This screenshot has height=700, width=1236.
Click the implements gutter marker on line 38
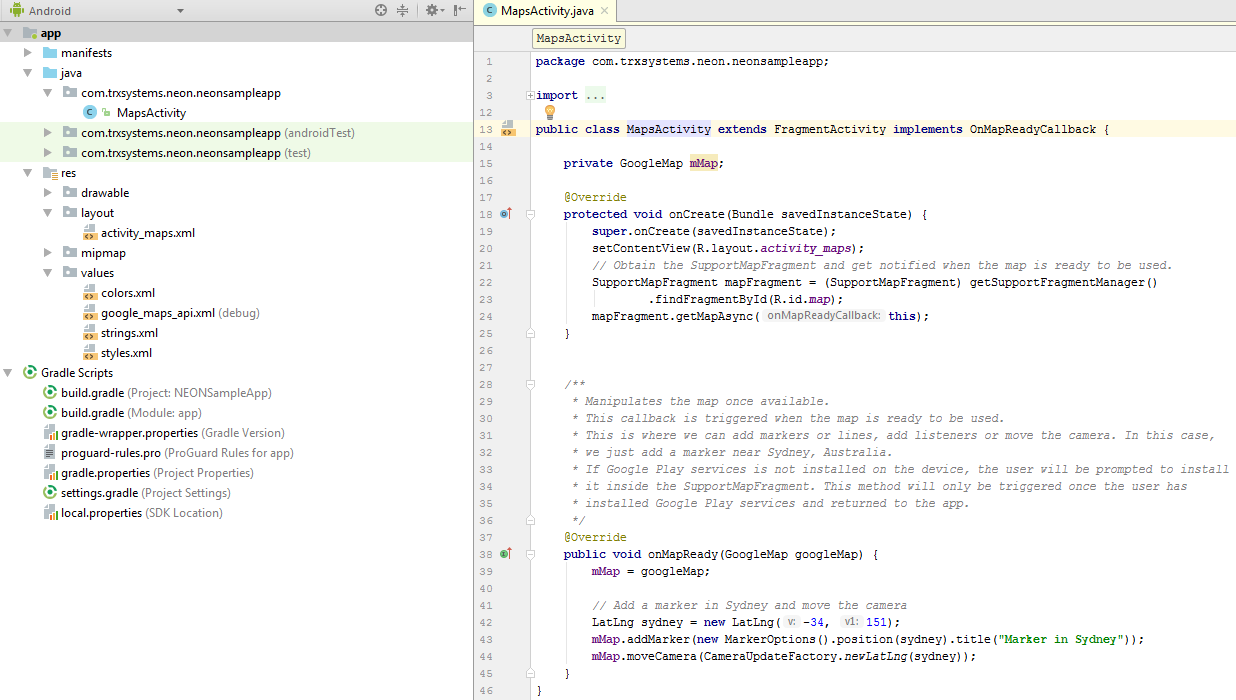pyautogui.click(x=506, y=553)
